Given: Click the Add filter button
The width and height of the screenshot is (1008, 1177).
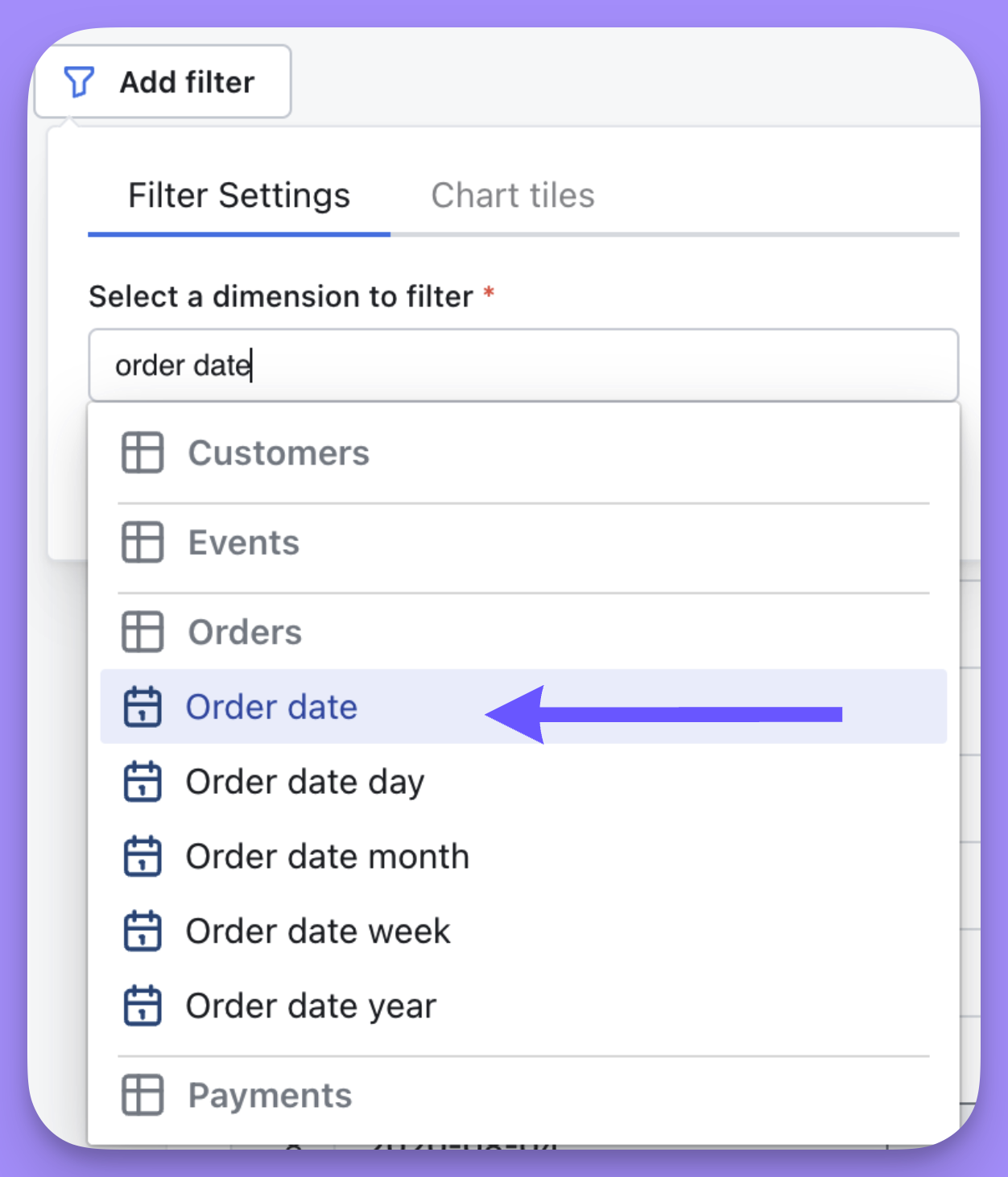Looking at the screenshot, I should [x=163, y=81].
